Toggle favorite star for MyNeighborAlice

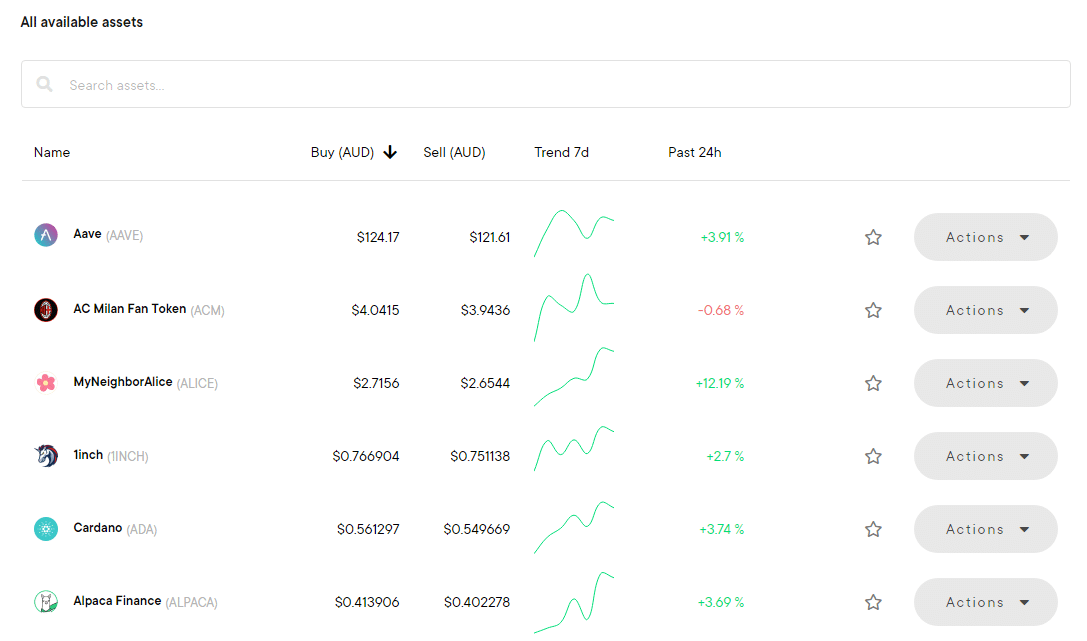coord(873,383)
